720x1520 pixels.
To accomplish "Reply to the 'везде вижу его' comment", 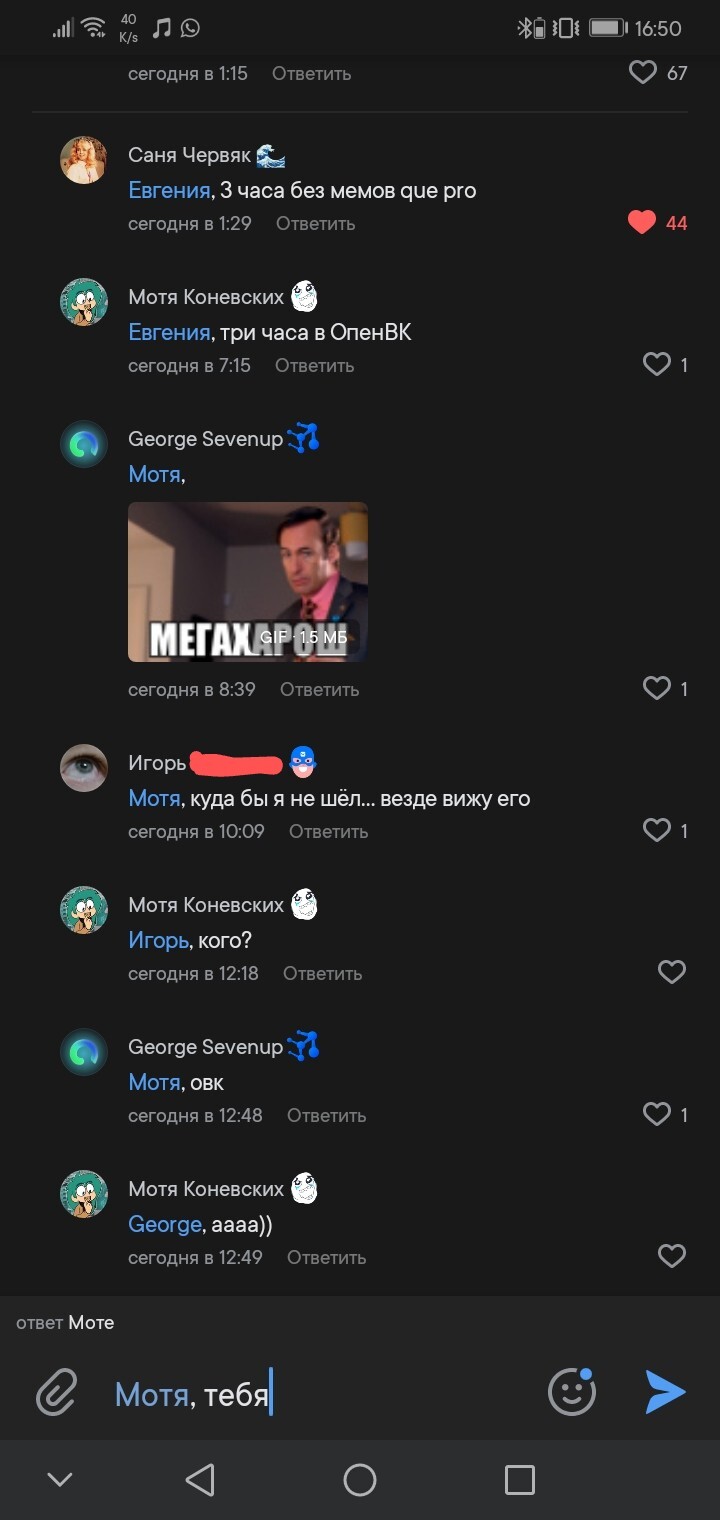I will (328, 831).
